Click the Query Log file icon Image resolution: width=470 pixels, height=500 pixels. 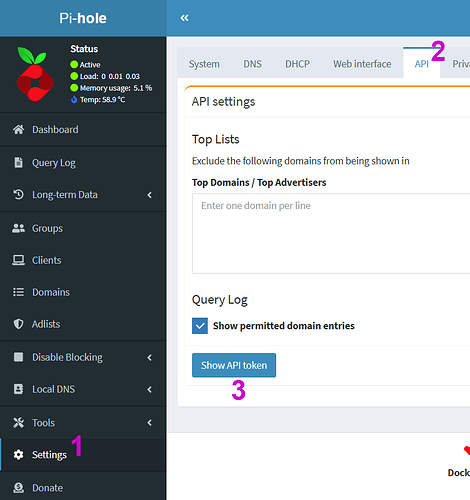(18, 163)
